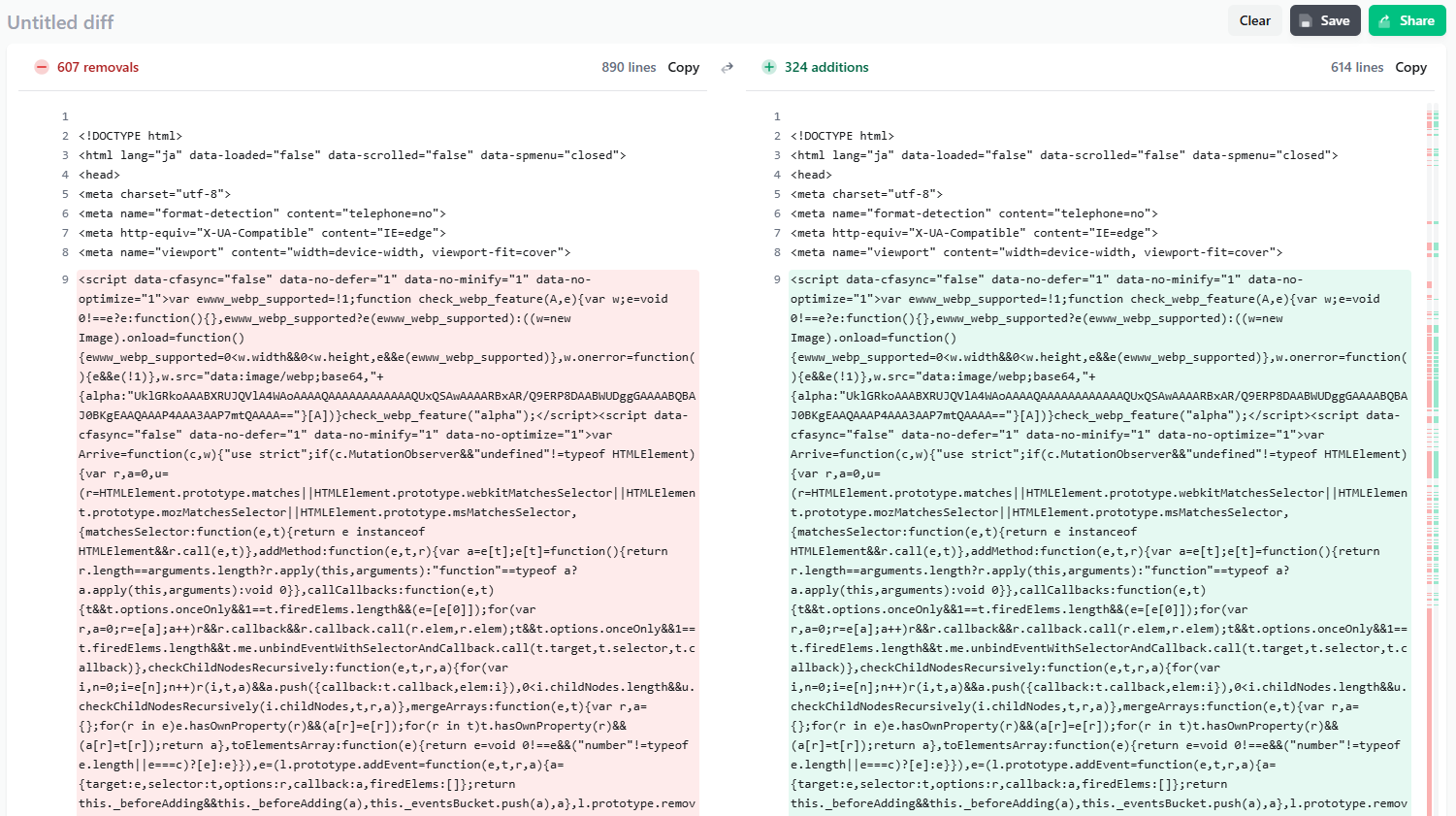Copy the right pane contents

[1411, 67]
